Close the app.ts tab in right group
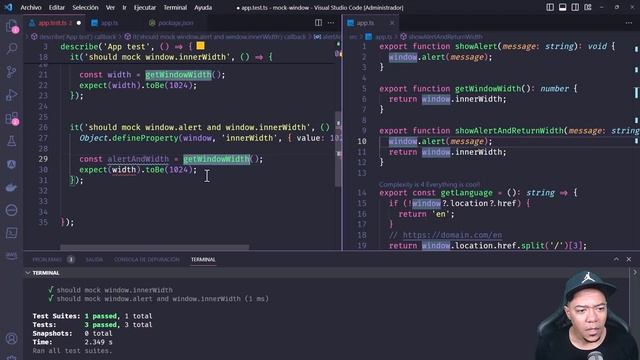This screenshot has height=360, width=640. tap(392, 23)
